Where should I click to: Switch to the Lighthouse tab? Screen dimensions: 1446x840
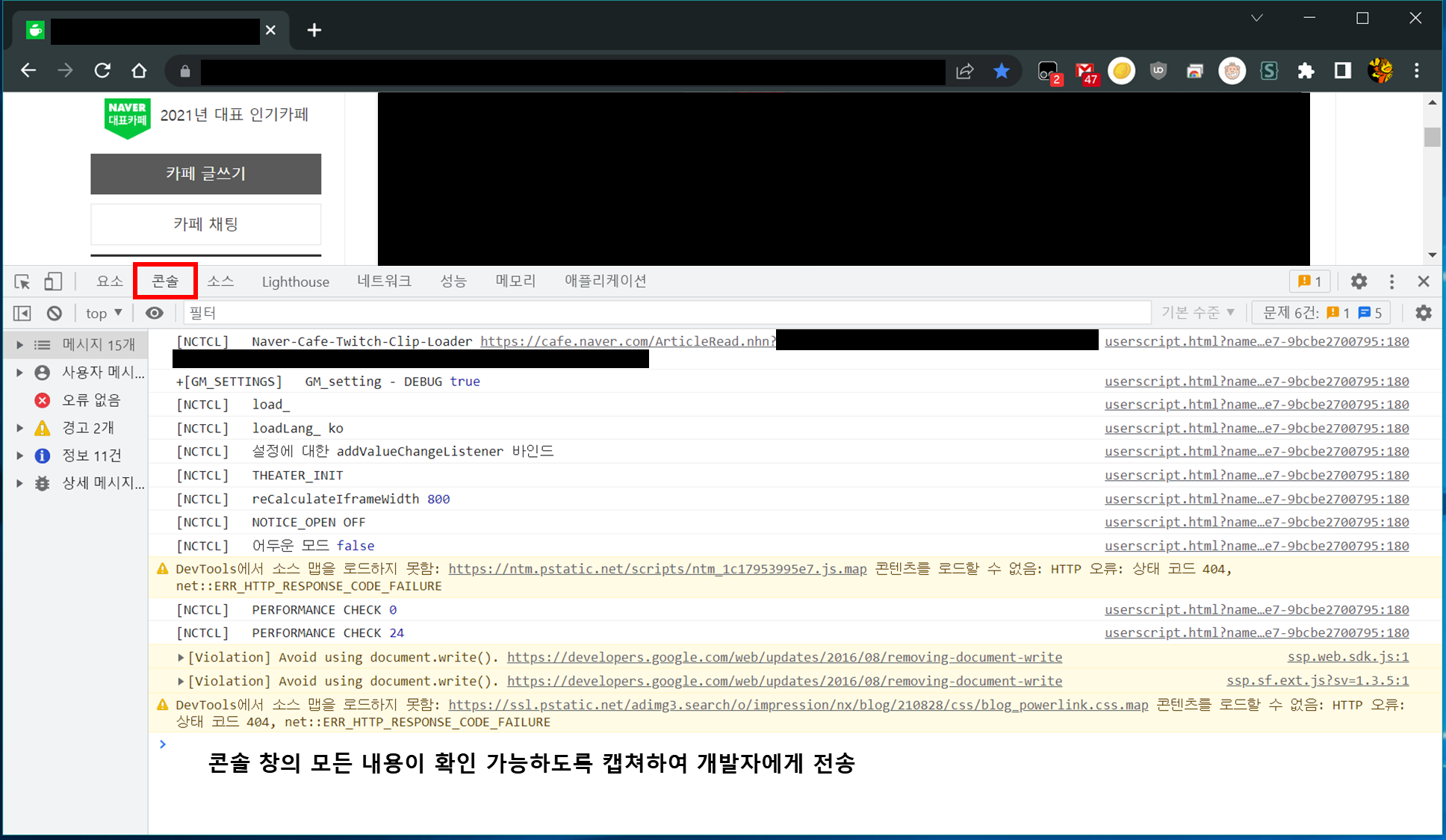tap(295, 281)
